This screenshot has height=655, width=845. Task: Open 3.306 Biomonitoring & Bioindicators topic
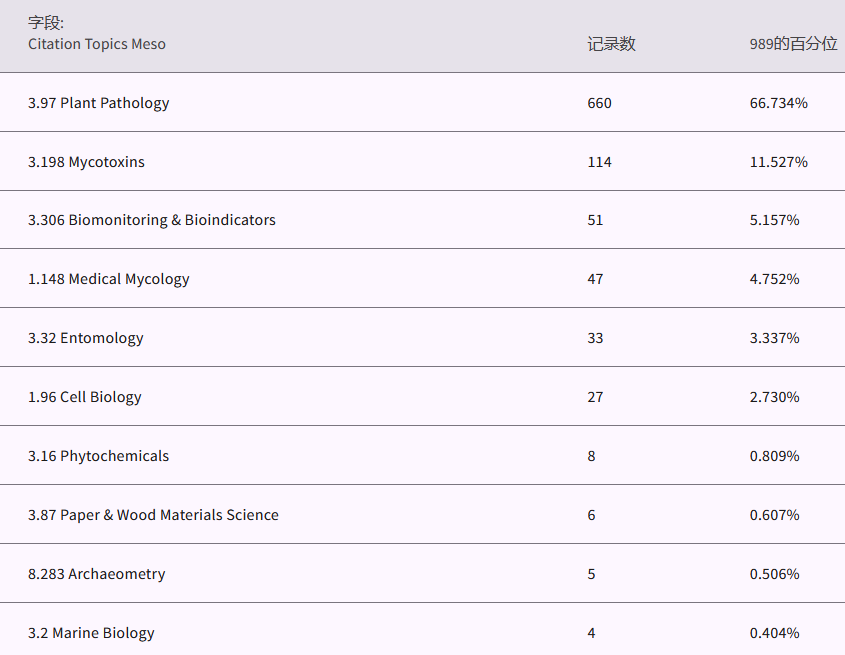click(152, 220)
